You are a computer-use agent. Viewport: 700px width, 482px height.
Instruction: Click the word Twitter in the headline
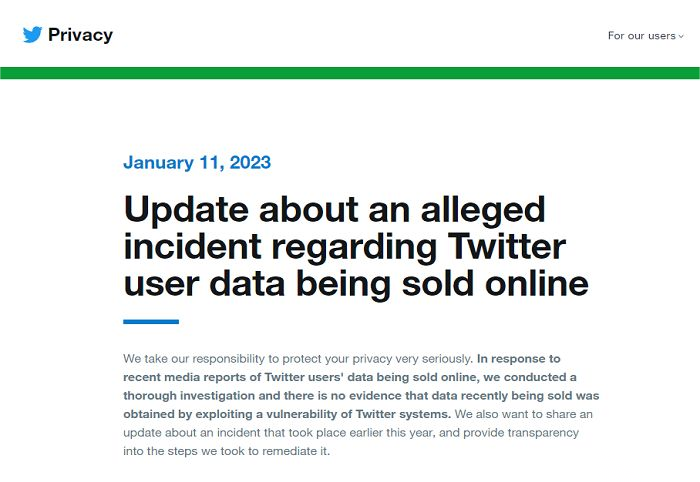coord(507,246)
